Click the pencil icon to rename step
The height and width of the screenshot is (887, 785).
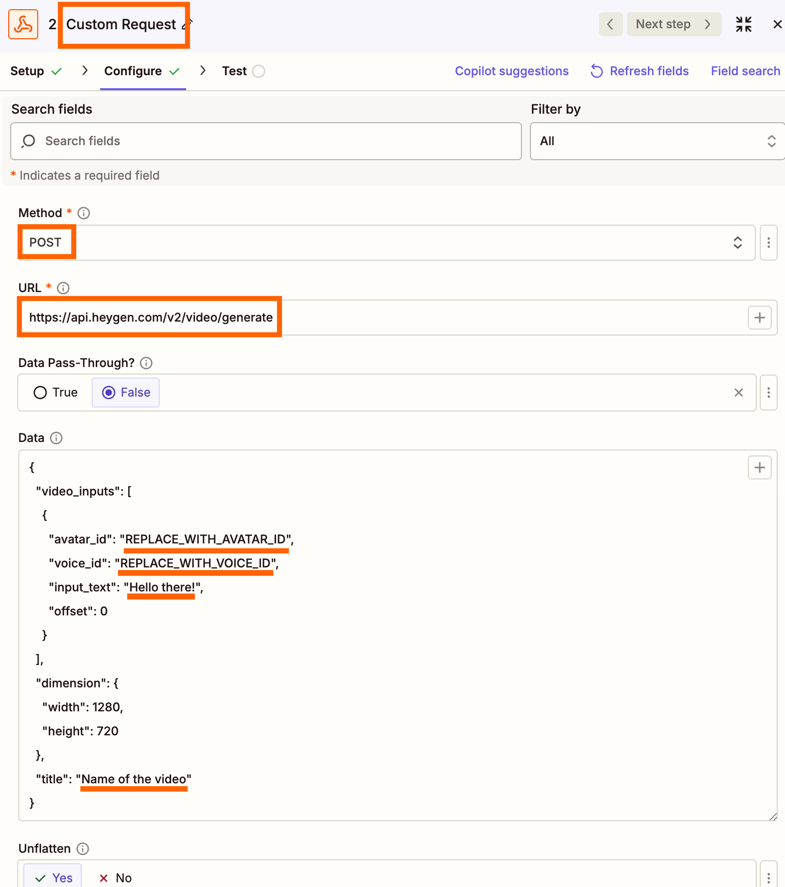(189, 24)
